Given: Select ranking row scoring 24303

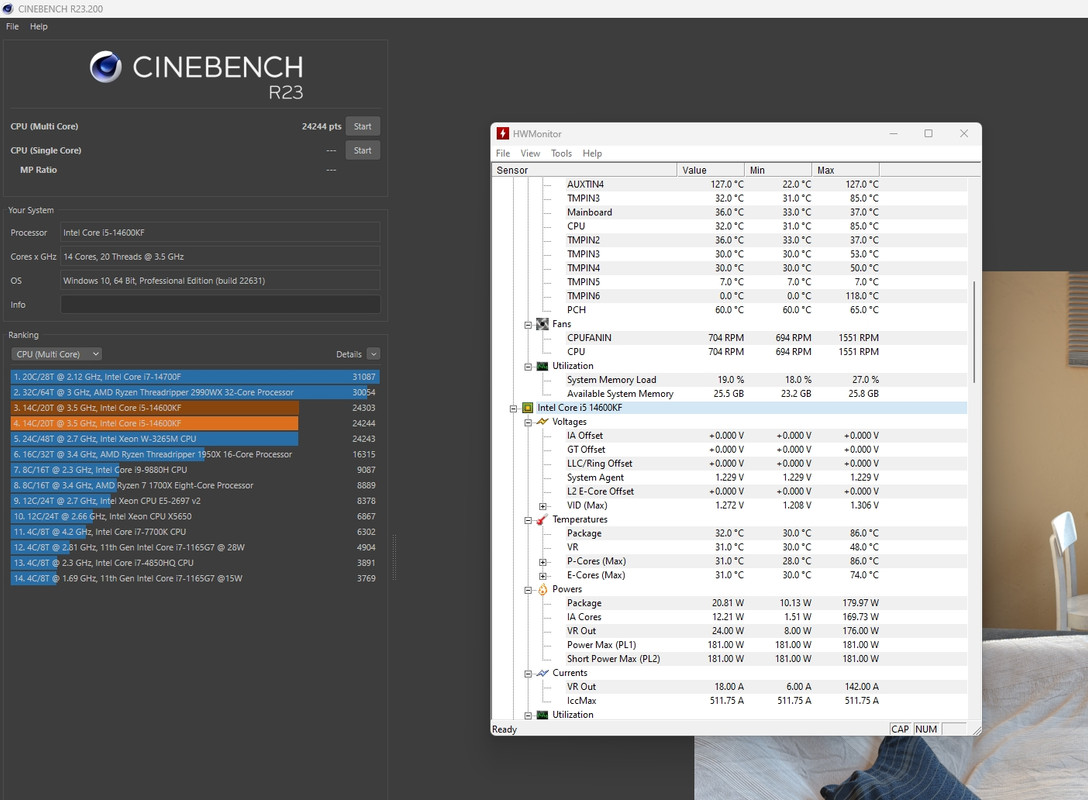Looking at the screenshot, I should point(195,408).
